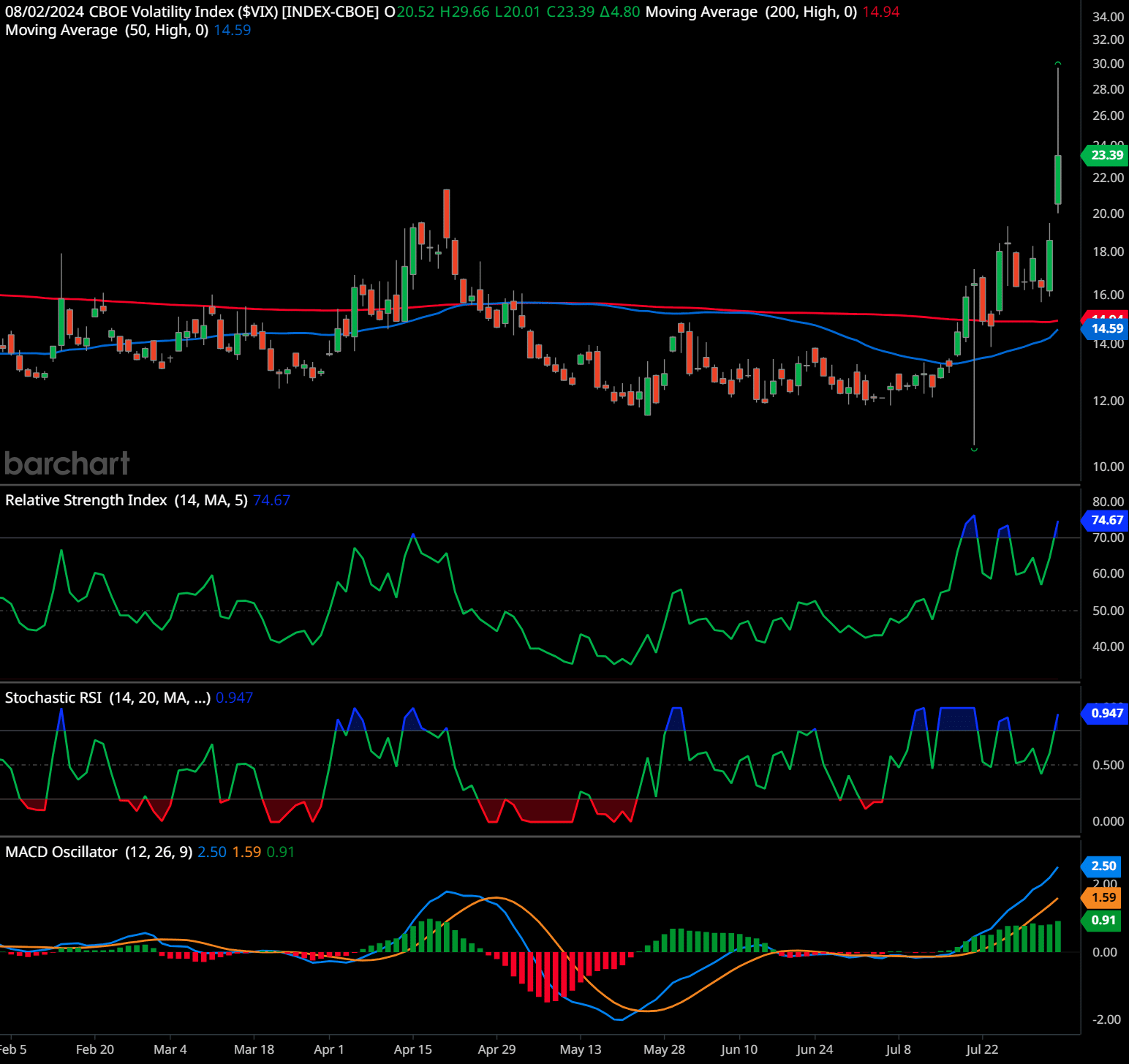Click the Mar 18 date axis label
This screenshot has width=1129, height=1064.
click(x=254, y=1049)
